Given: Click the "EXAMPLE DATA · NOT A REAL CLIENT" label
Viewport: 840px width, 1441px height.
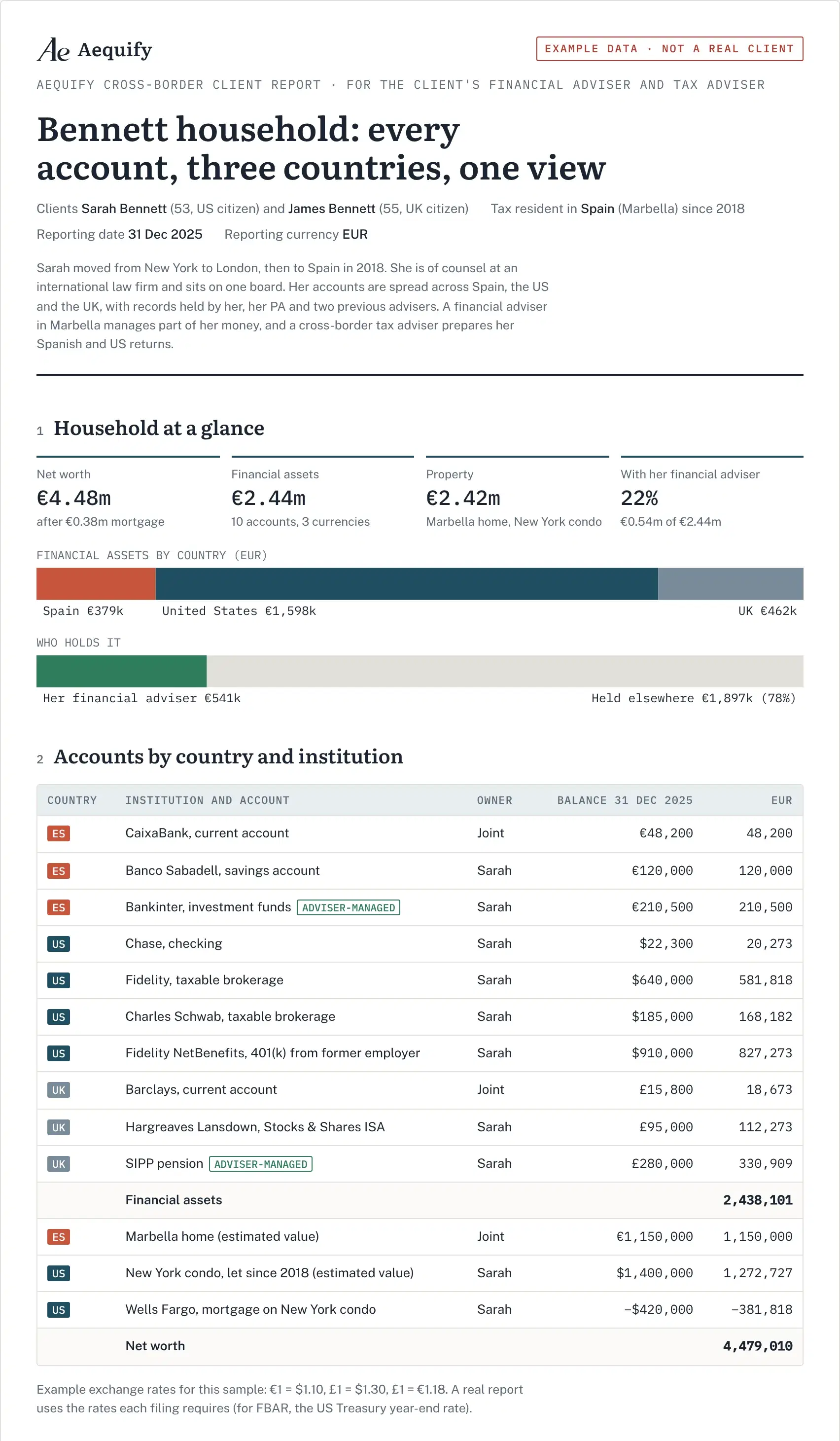Looking at the screenshot, I should pyautogui.click(x=670, y=49).
